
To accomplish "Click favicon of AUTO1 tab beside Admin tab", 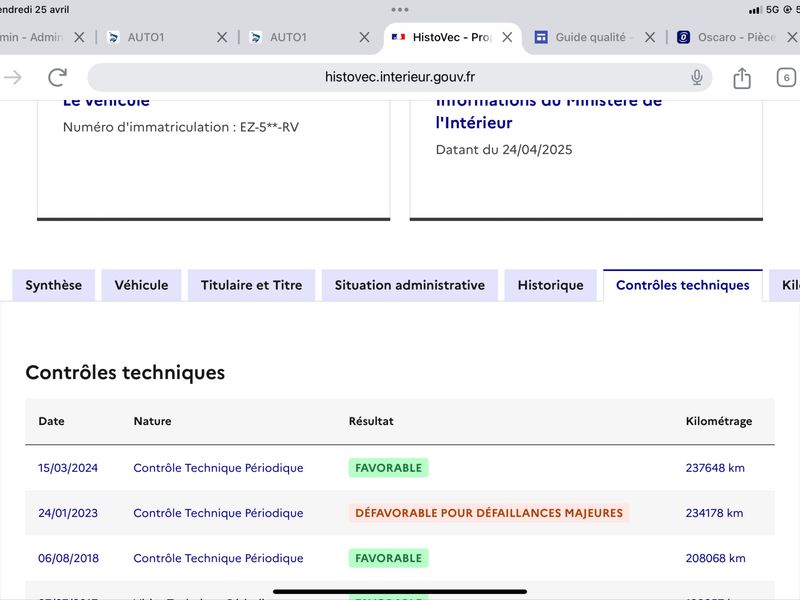I will coord(113,37).
